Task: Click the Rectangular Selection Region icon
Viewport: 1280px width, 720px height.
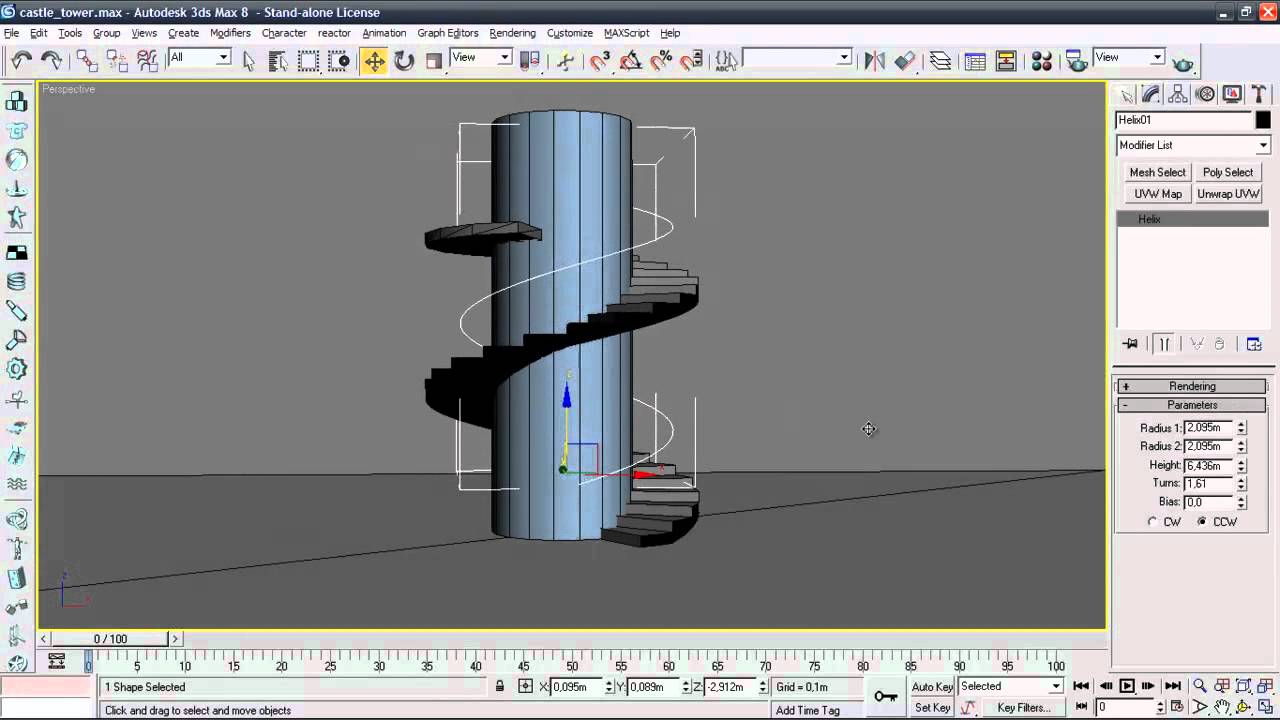Action: pyautogui.click(x=309, y=61)
